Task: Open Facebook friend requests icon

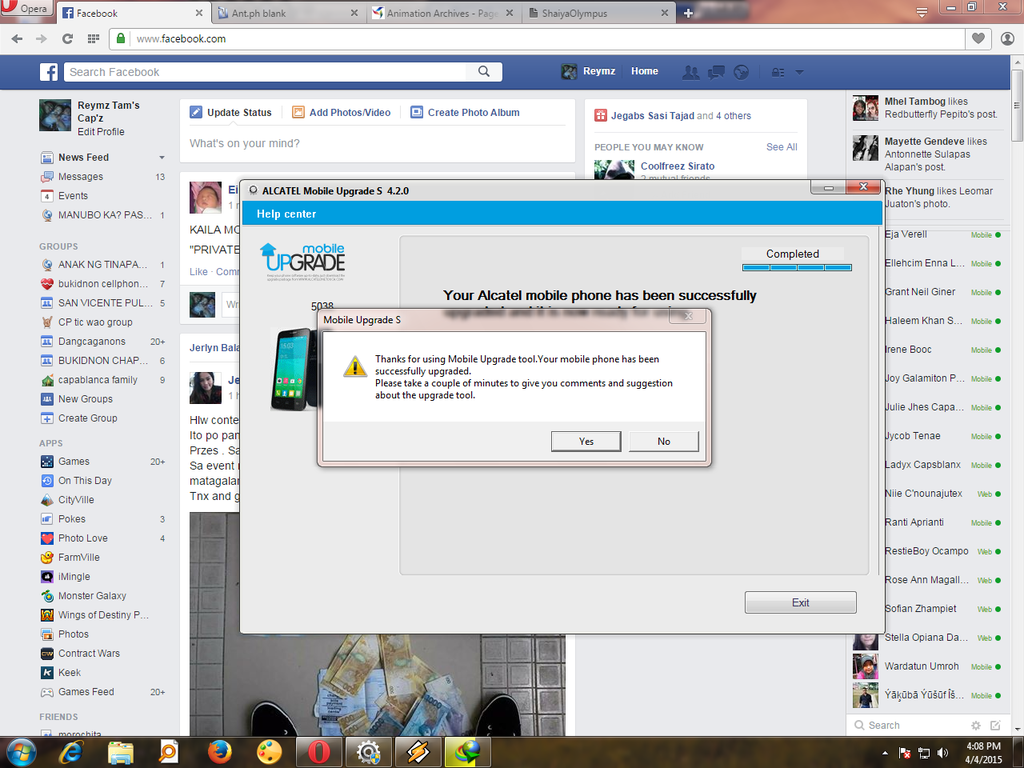Action: pos(690,72)
